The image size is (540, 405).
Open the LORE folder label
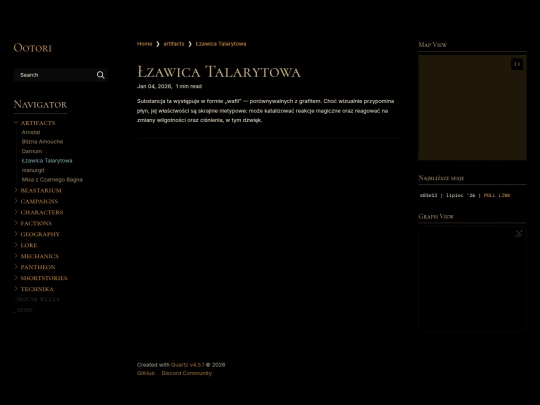click(x=29, y=245)
